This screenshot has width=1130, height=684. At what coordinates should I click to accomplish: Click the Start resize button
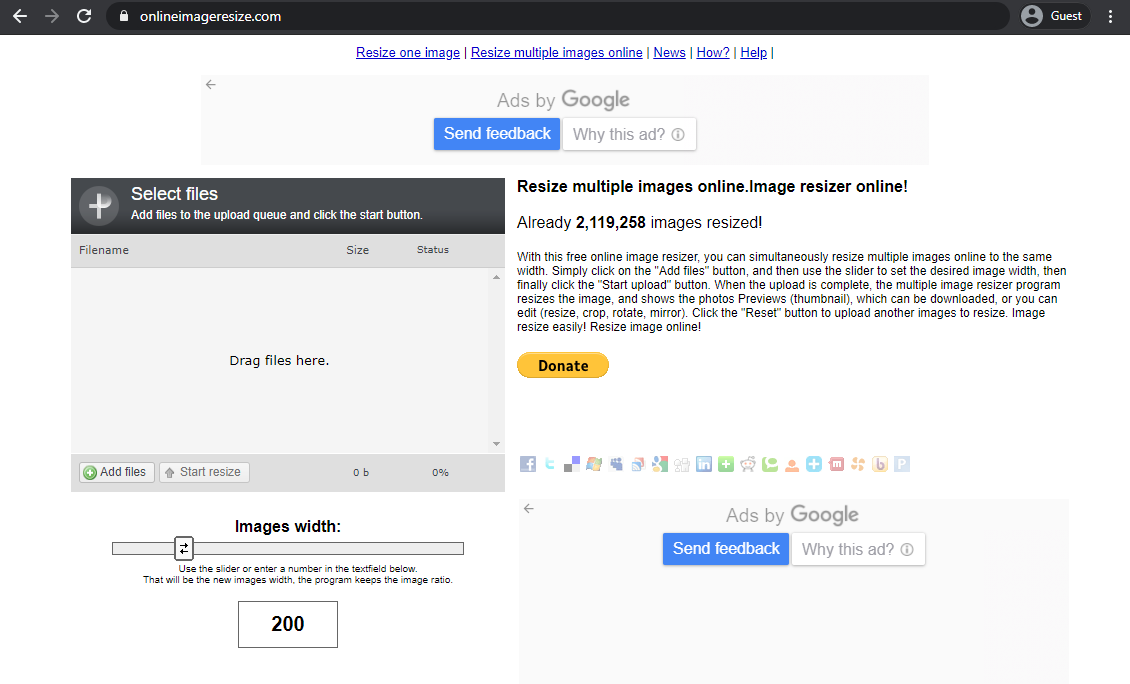[x=204, y=472]
